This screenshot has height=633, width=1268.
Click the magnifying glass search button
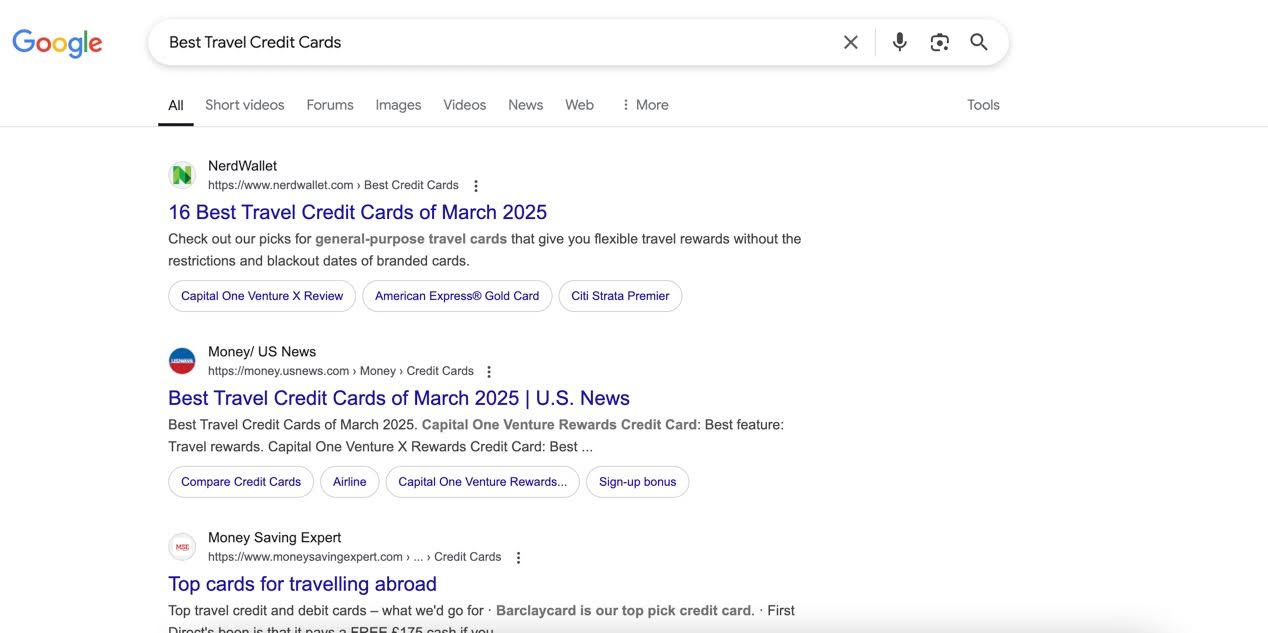point(979,42)
